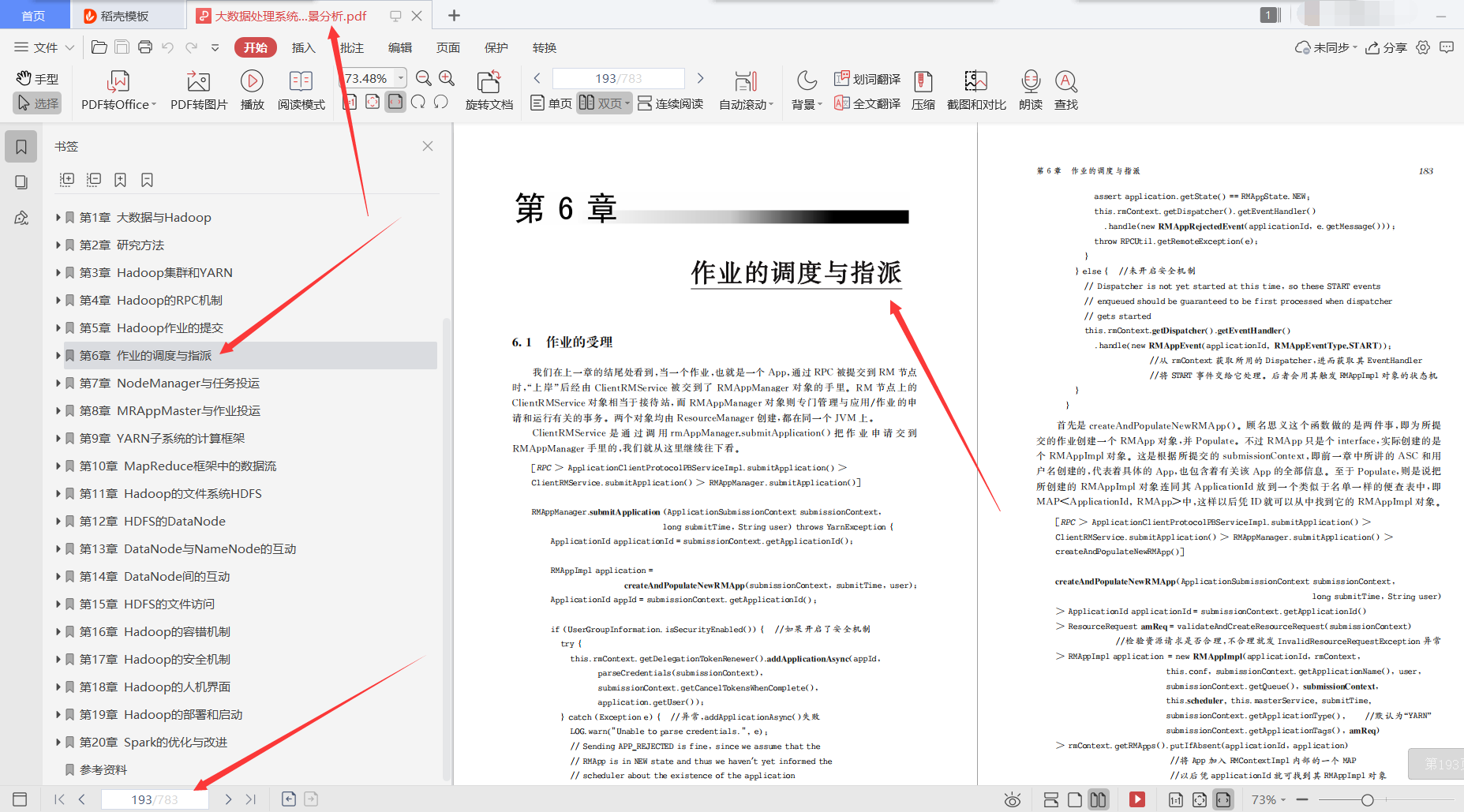Enter reading mode 阅读模式
1464x812 pixels.
[x=301, y=91]
